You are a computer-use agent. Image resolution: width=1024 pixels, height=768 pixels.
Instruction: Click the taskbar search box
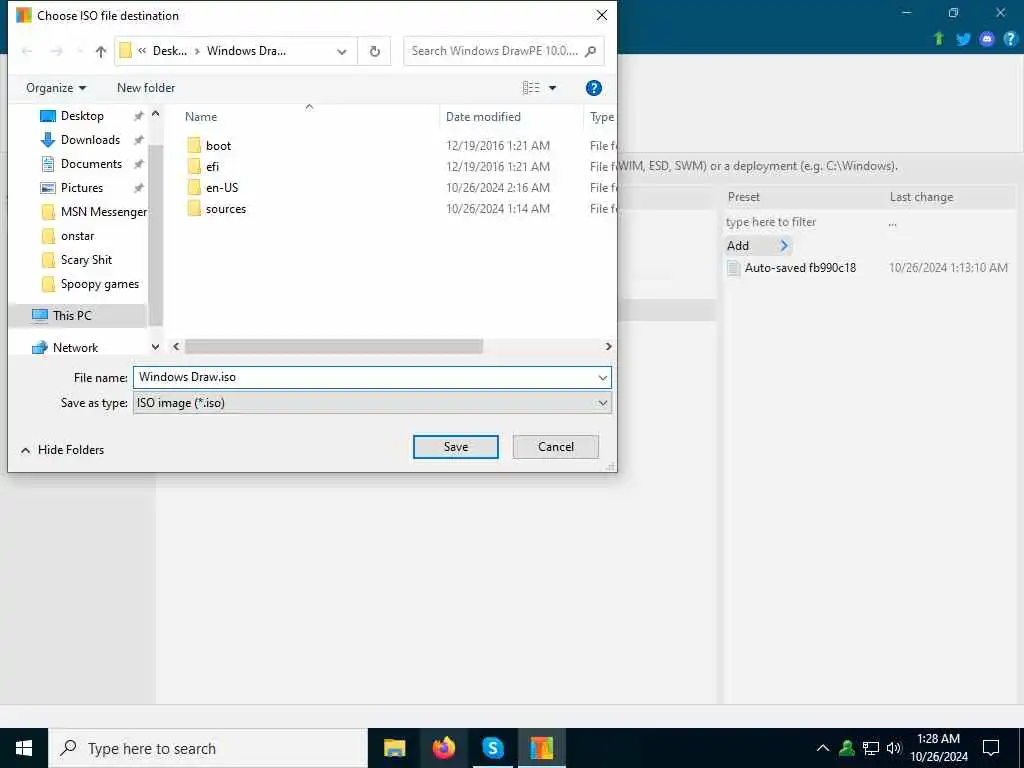tap(208, 748)
